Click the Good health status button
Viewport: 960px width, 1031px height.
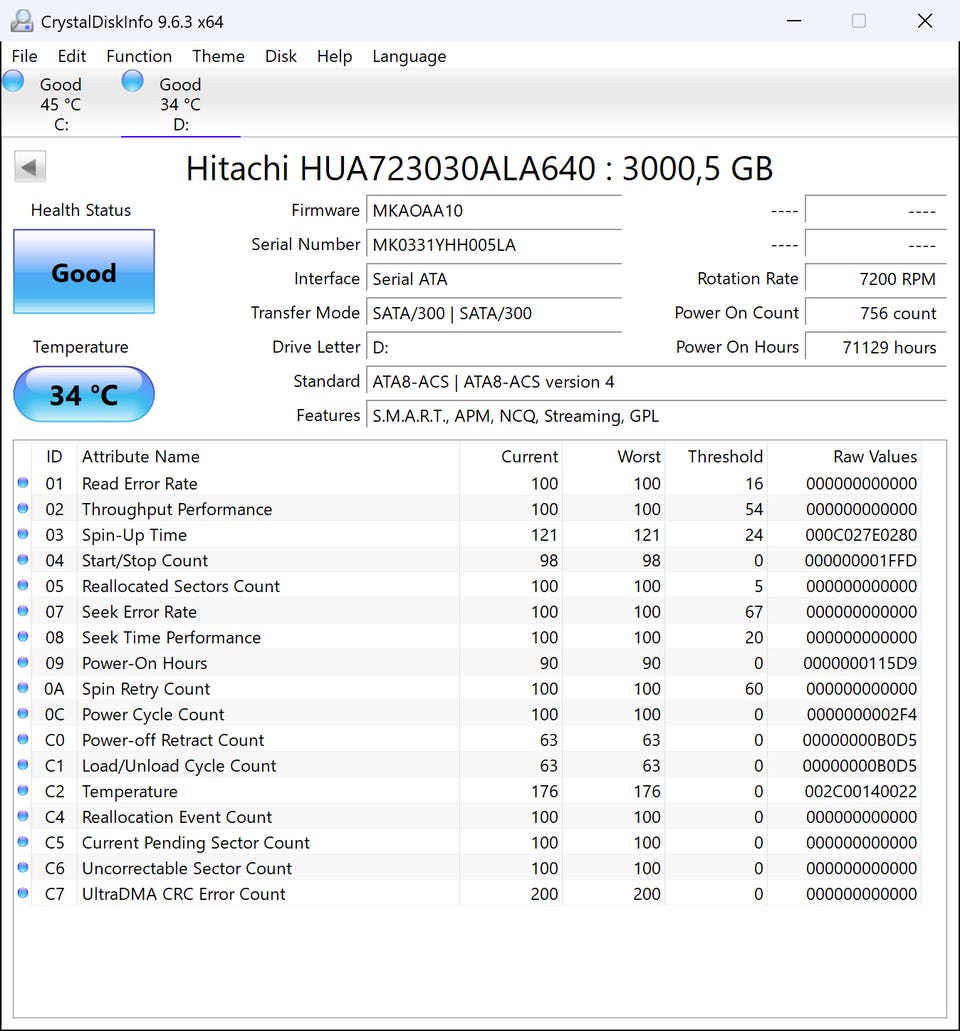tap(84, 272)
